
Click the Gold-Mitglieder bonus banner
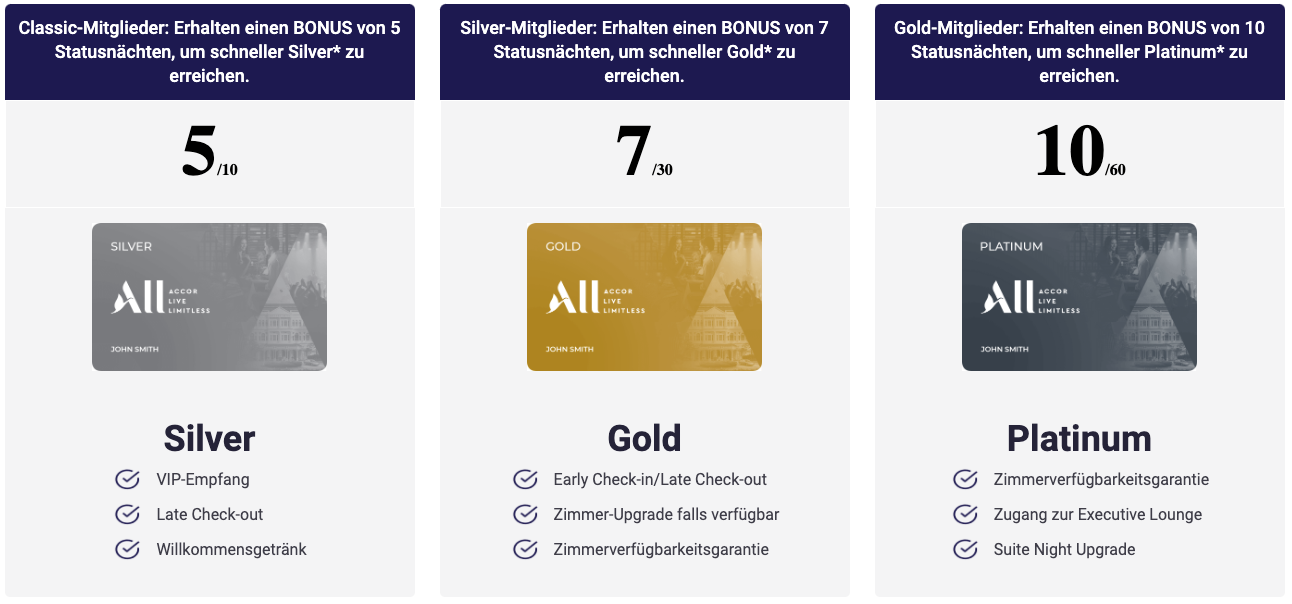click(x=1080, y=52)
